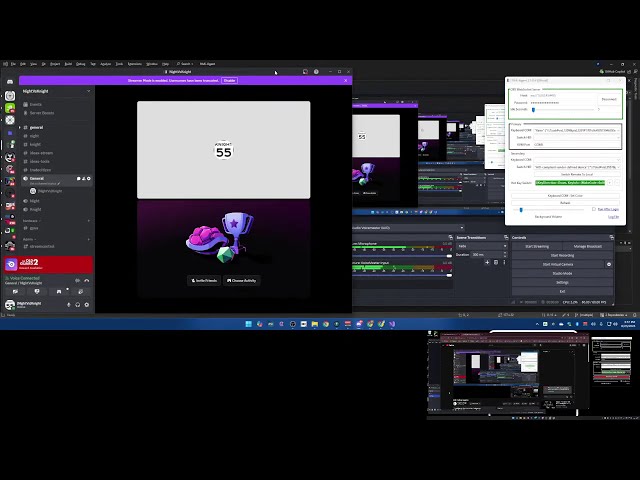Open Primary Switch HID dropdown
Screen dimensions: 640x480
pos(577,138)
